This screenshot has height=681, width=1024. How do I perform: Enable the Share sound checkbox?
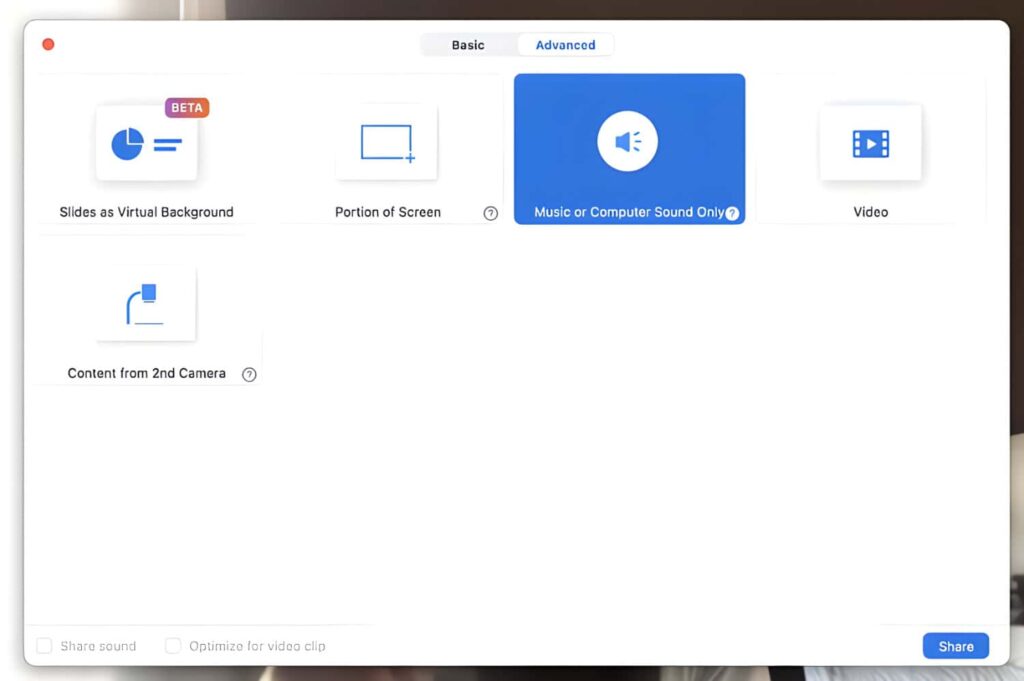[44, 646]
